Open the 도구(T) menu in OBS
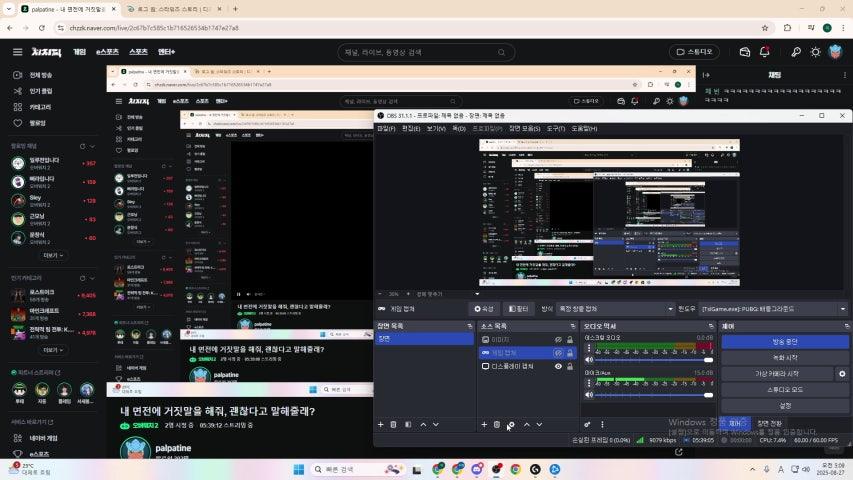 556,128
